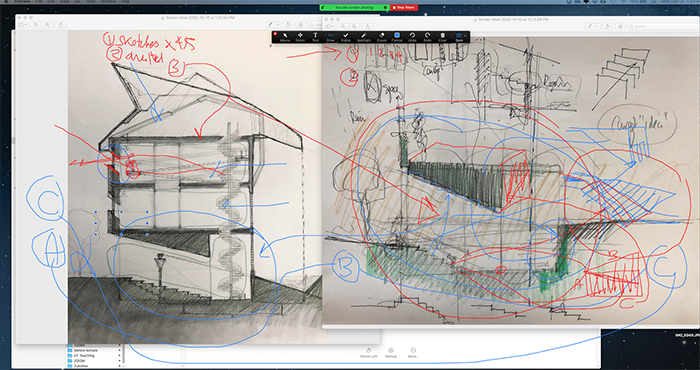Open markup pen dropdown in right Preview window
Image resolution: width=700 pixels, height=370 pixels.
tap(596, 27)
